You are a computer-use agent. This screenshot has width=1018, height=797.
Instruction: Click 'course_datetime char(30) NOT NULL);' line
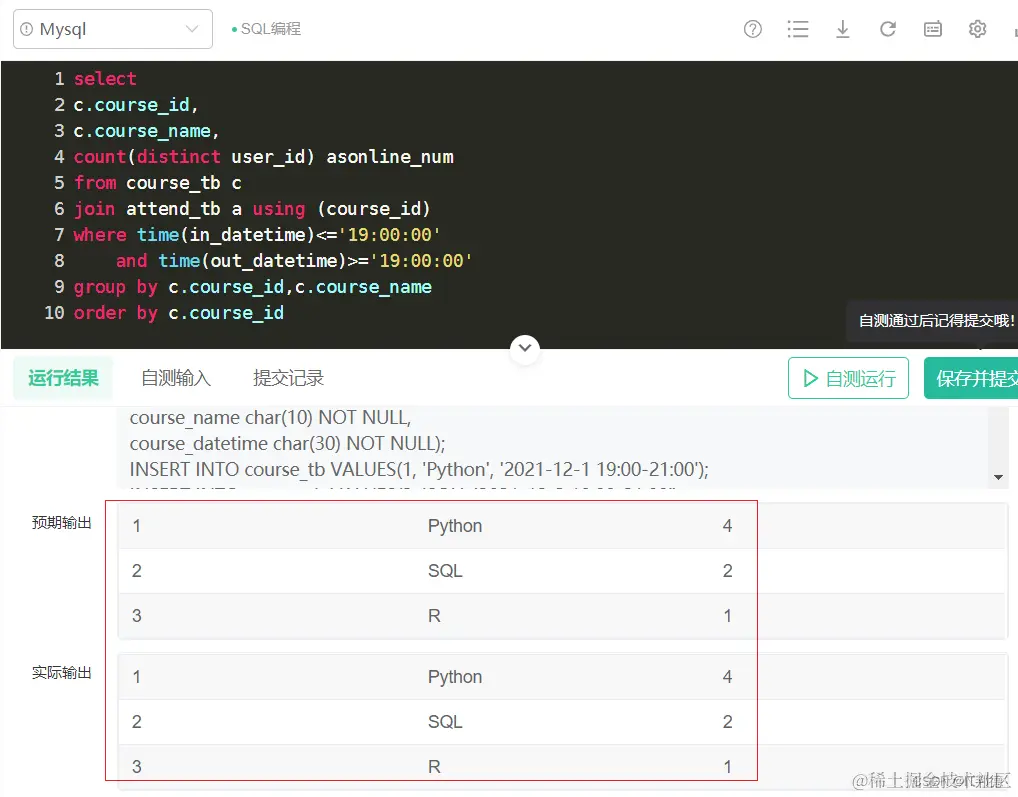(x=287, y=443)
